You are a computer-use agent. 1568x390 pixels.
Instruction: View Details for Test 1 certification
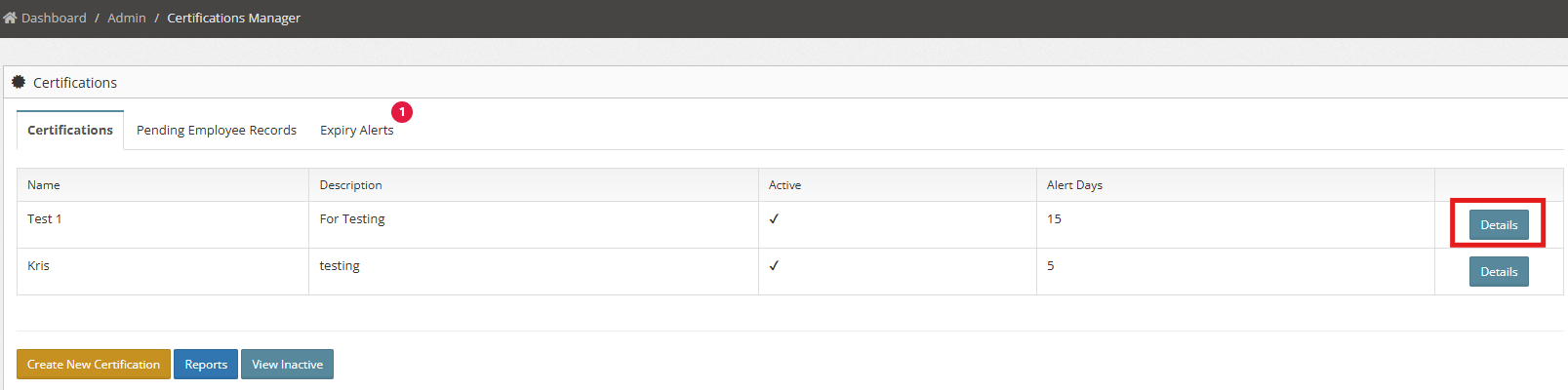(1499, 224)
